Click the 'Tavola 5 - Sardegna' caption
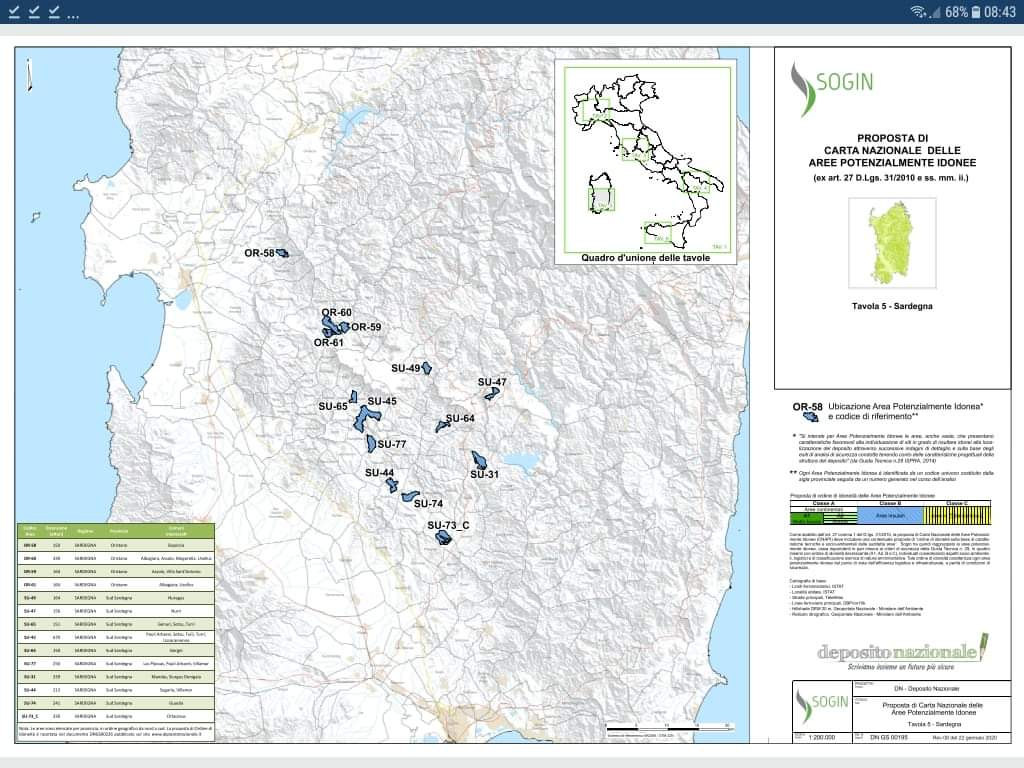Viewport: 1024px width, 768px height. (892, 306)
